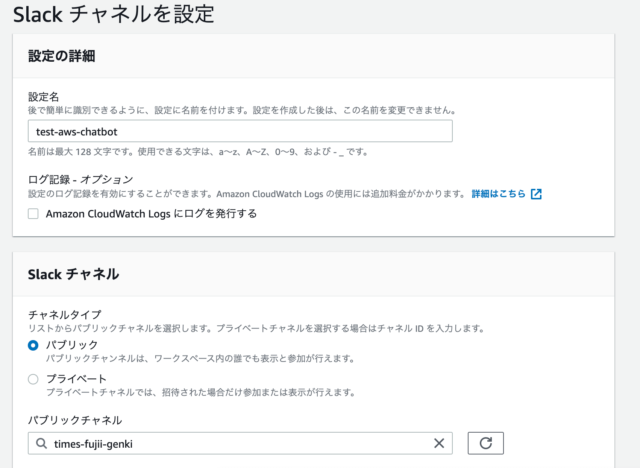
Task: Select the プライベート channel type radio
Action: [33, 379]
